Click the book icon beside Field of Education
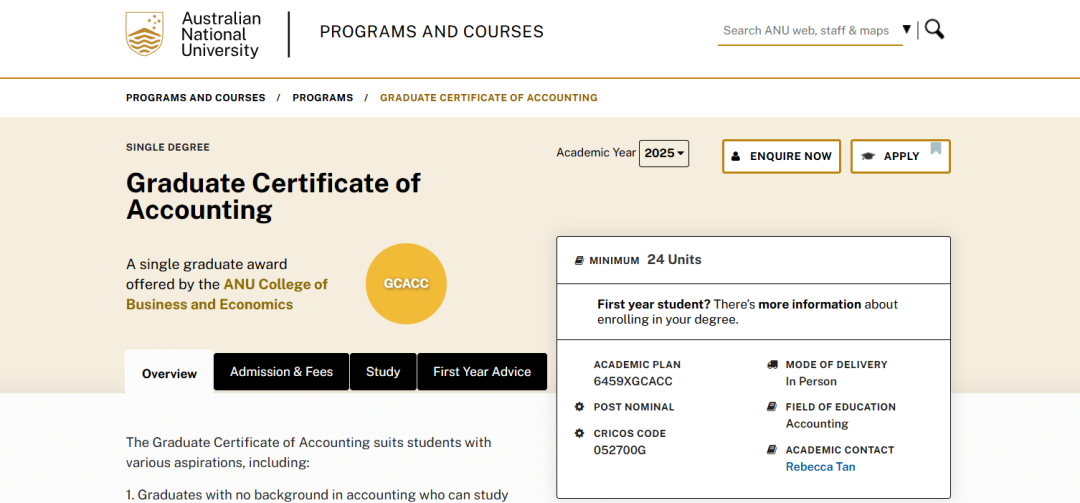 click(x=772, y=407)
